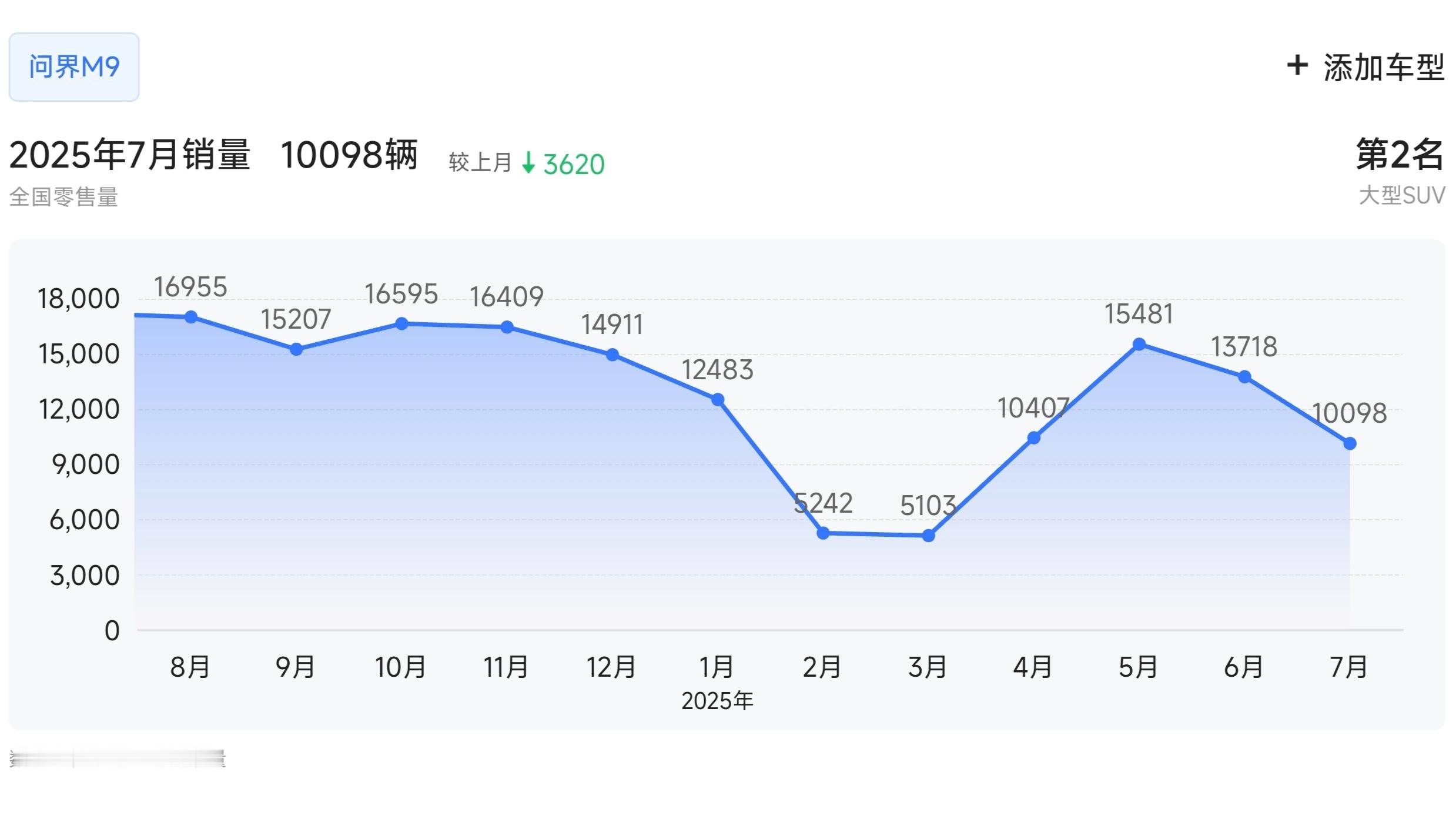Click the 12月 axis label
This screenshot has height=819, width=1456.
pos(611,667)
